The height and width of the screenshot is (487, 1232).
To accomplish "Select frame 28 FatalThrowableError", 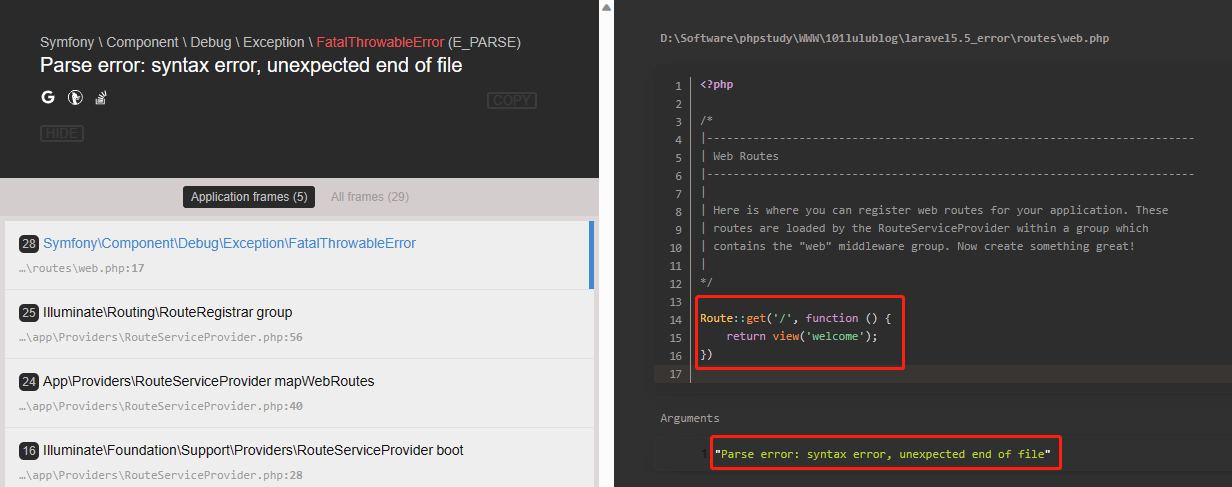I will pyautogui.click(x=299, y=256).
